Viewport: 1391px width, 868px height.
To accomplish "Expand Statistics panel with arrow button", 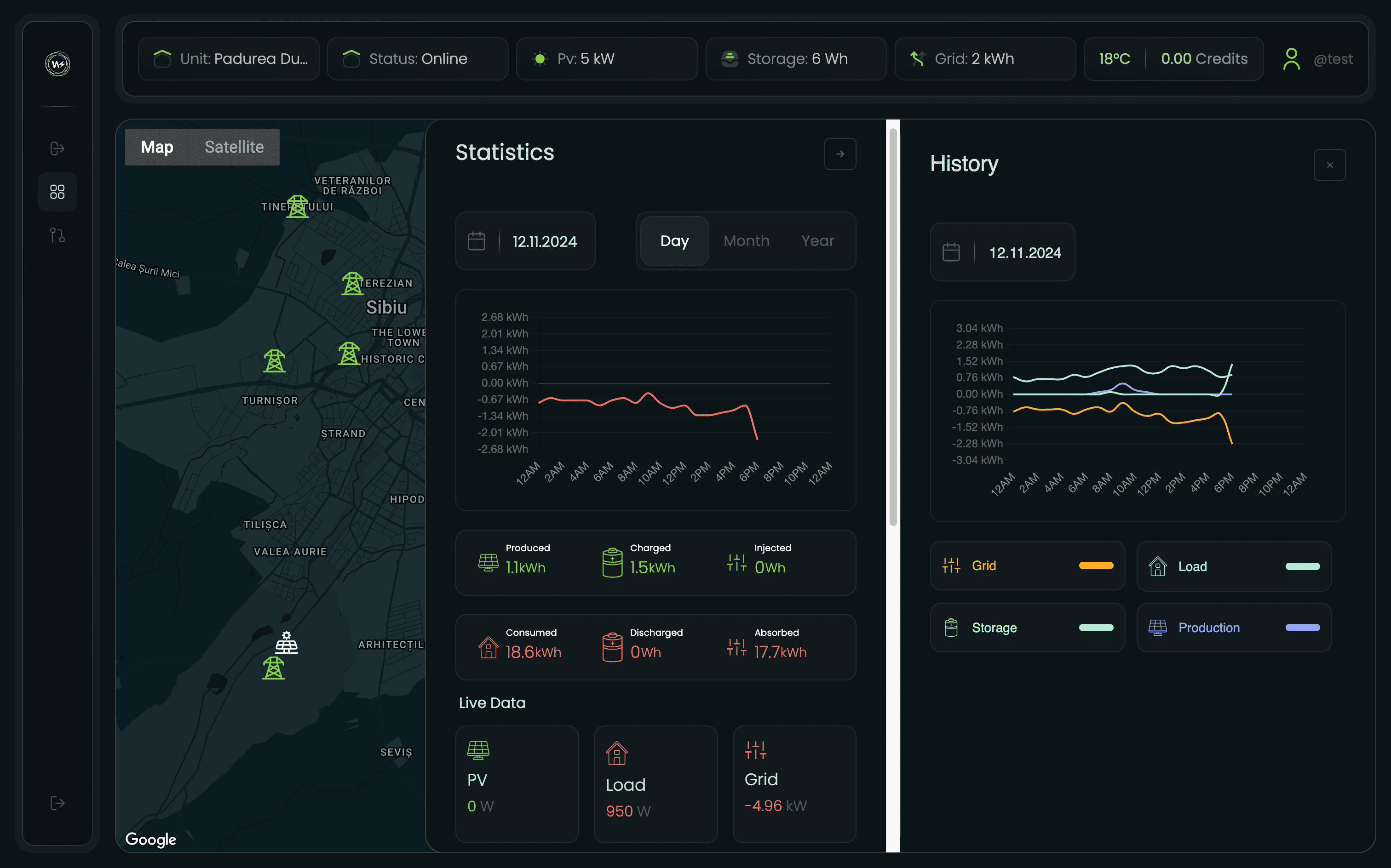I will (x=839, y=154).
